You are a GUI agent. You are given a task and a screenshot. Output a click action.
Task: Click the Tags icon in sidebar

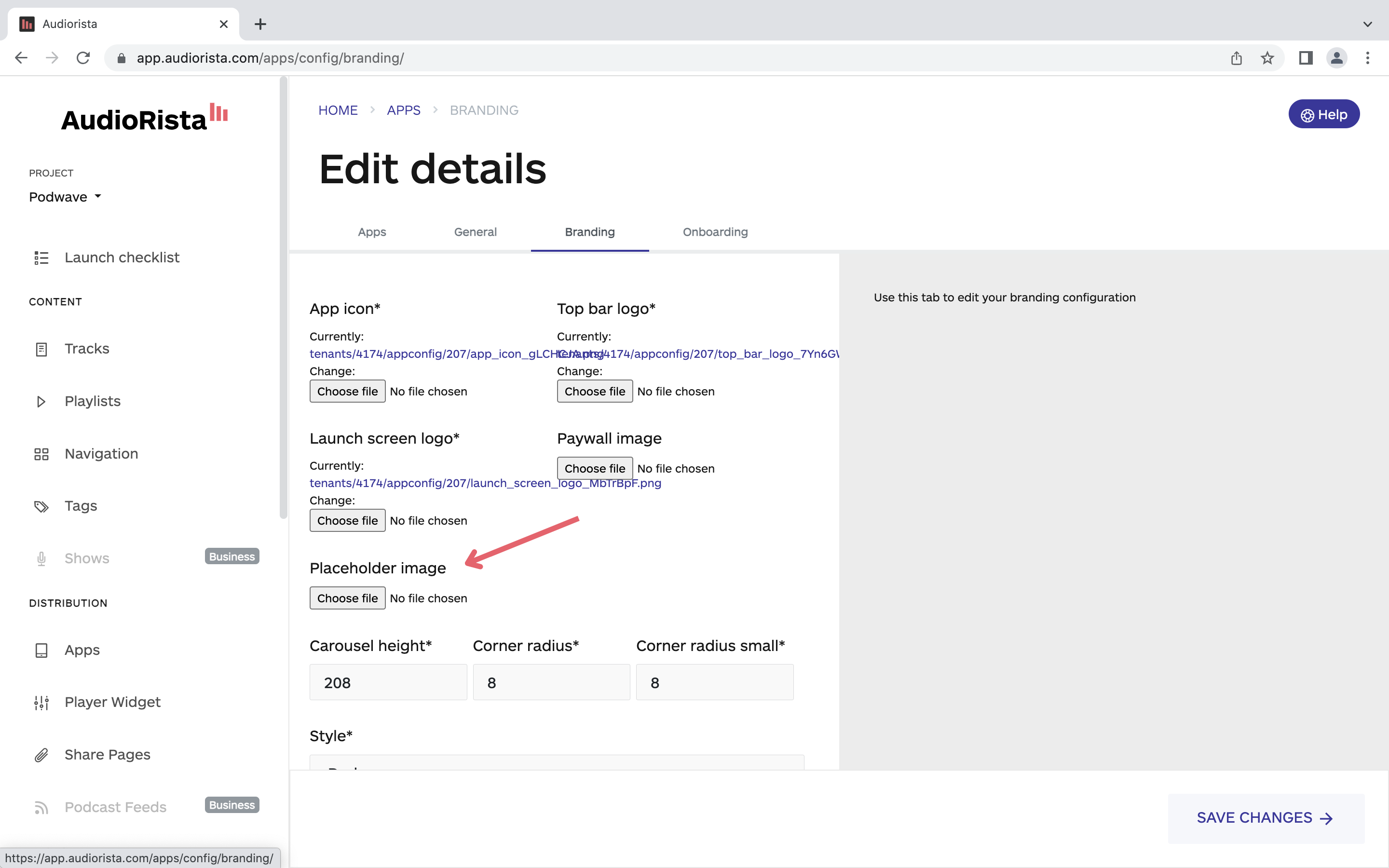point(41,506)
